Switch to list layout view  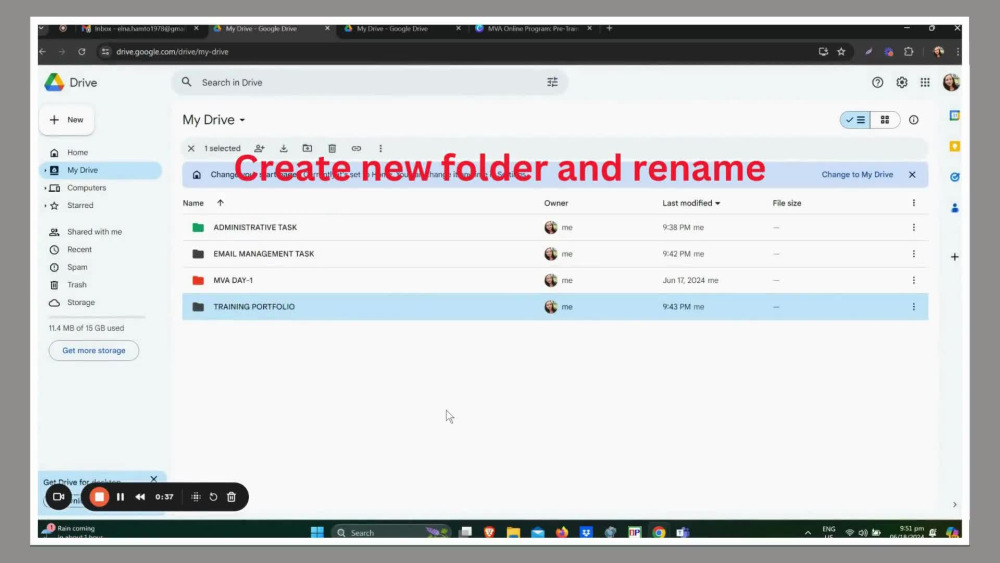(x=855, y=120)
